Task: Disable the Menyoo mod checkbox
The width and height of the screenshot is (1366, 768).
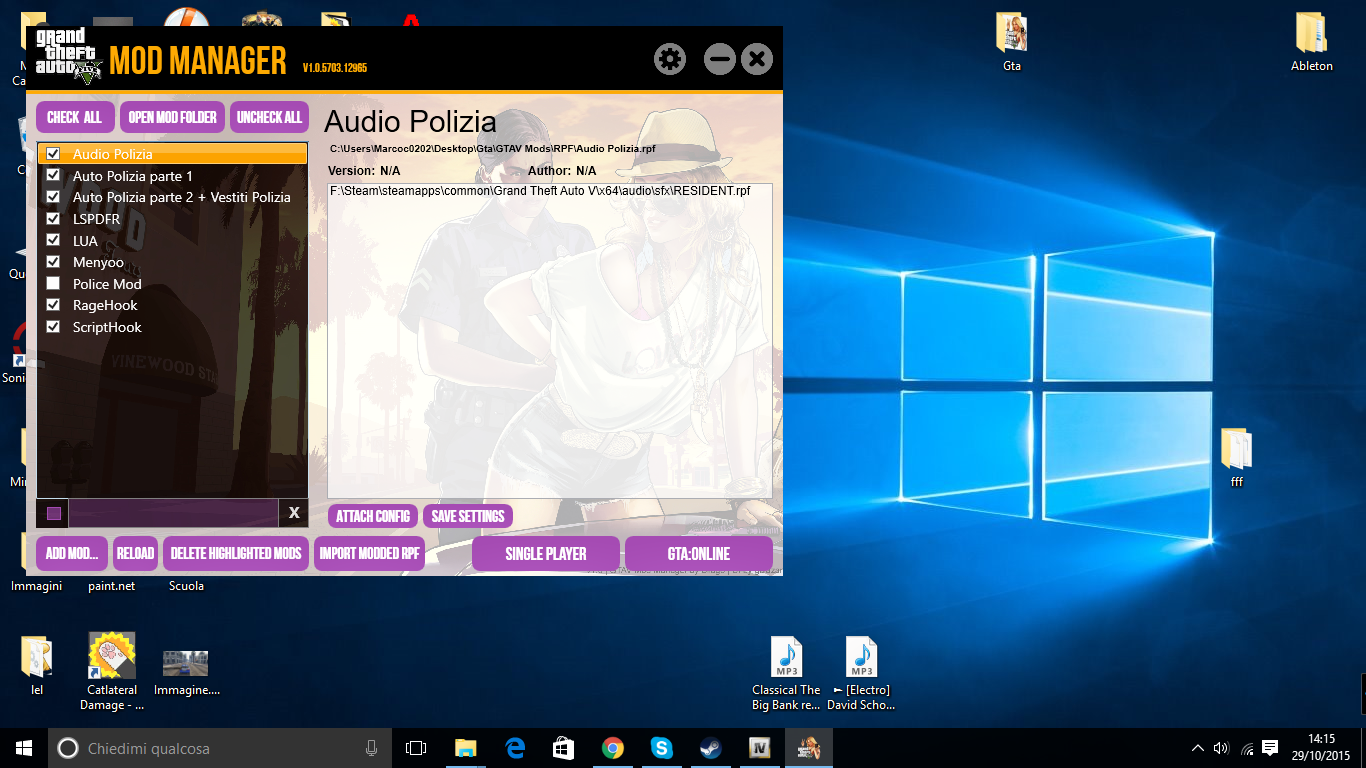Action: (54, 262)
